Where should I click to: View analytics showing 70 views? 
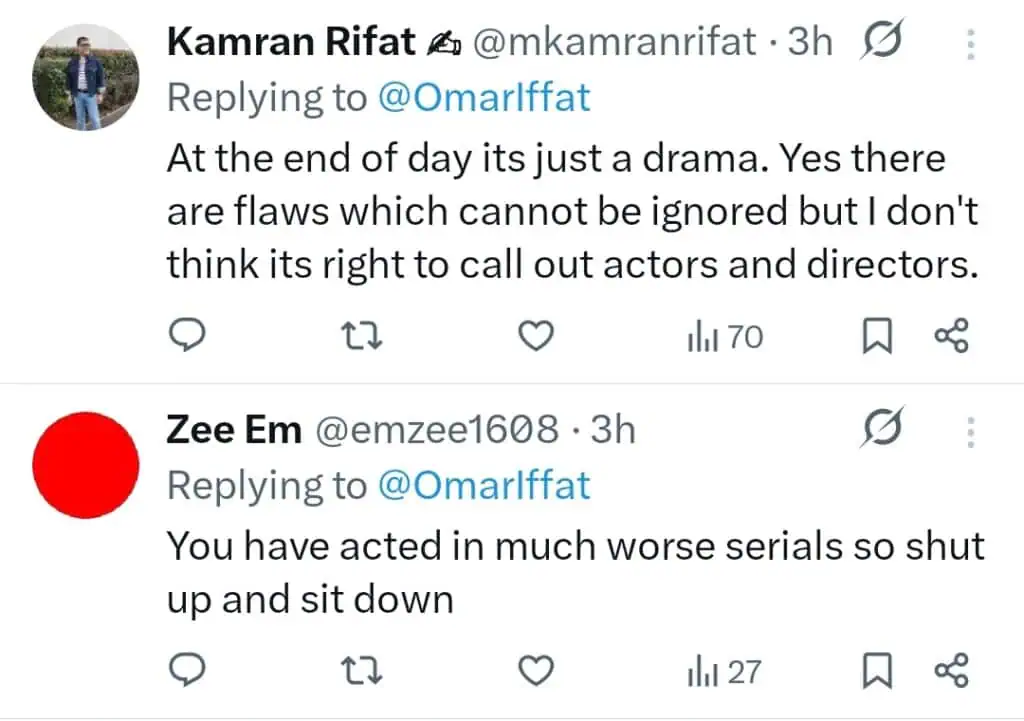724,338
